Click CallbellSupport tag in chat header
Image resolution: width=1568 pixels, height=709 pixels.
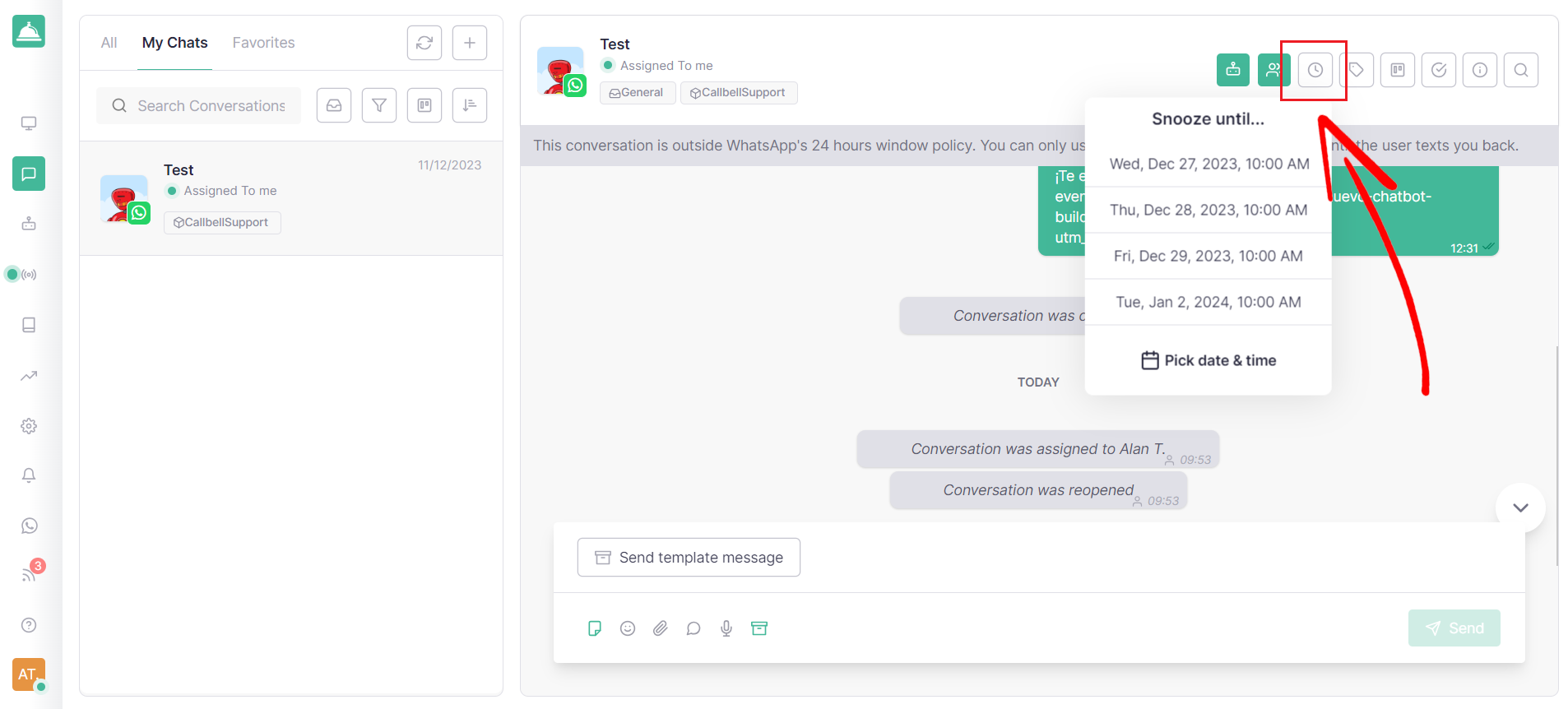739,93
